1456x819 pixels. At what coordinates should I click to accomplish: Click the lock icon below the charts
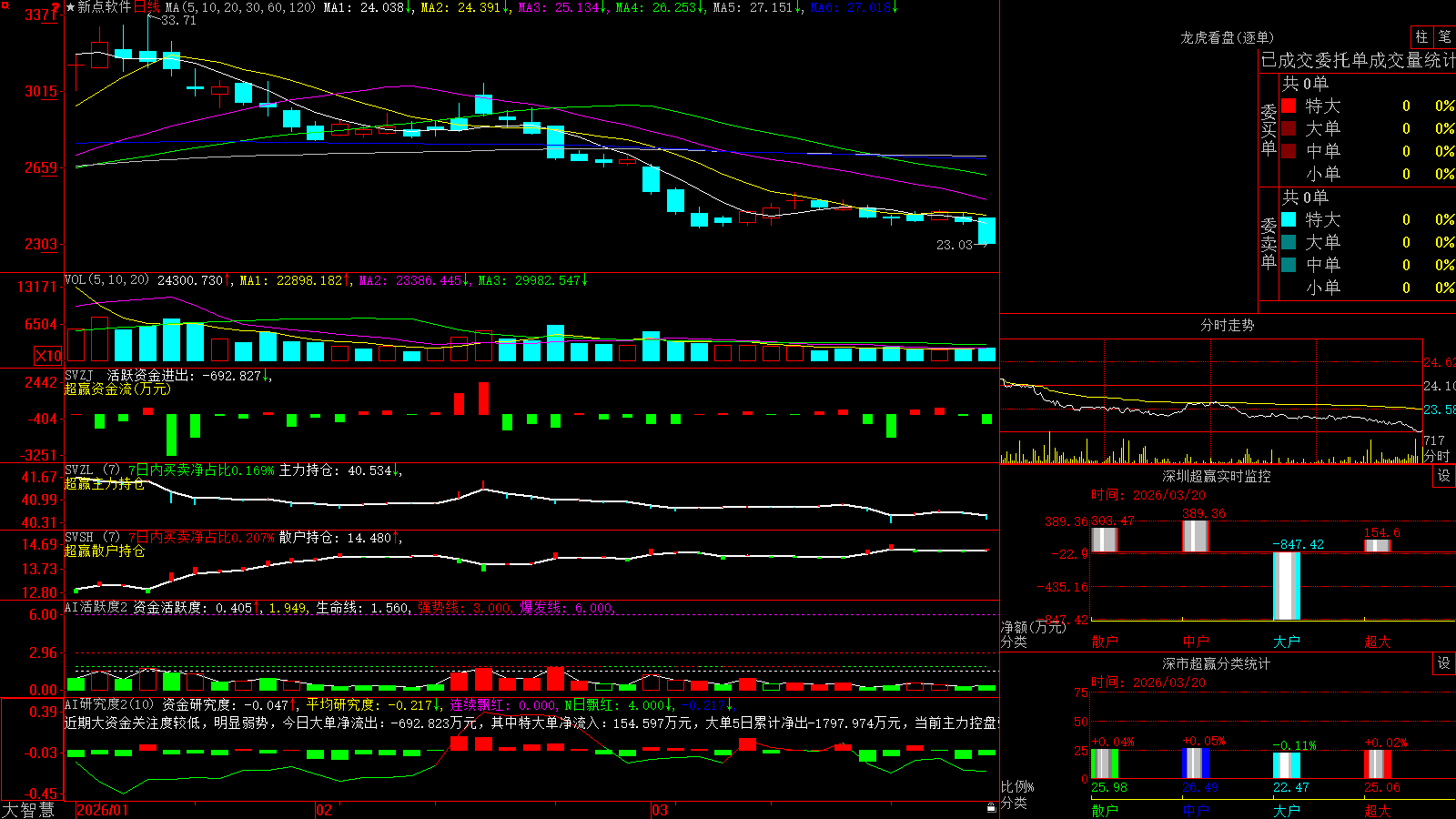click(992, 808)
